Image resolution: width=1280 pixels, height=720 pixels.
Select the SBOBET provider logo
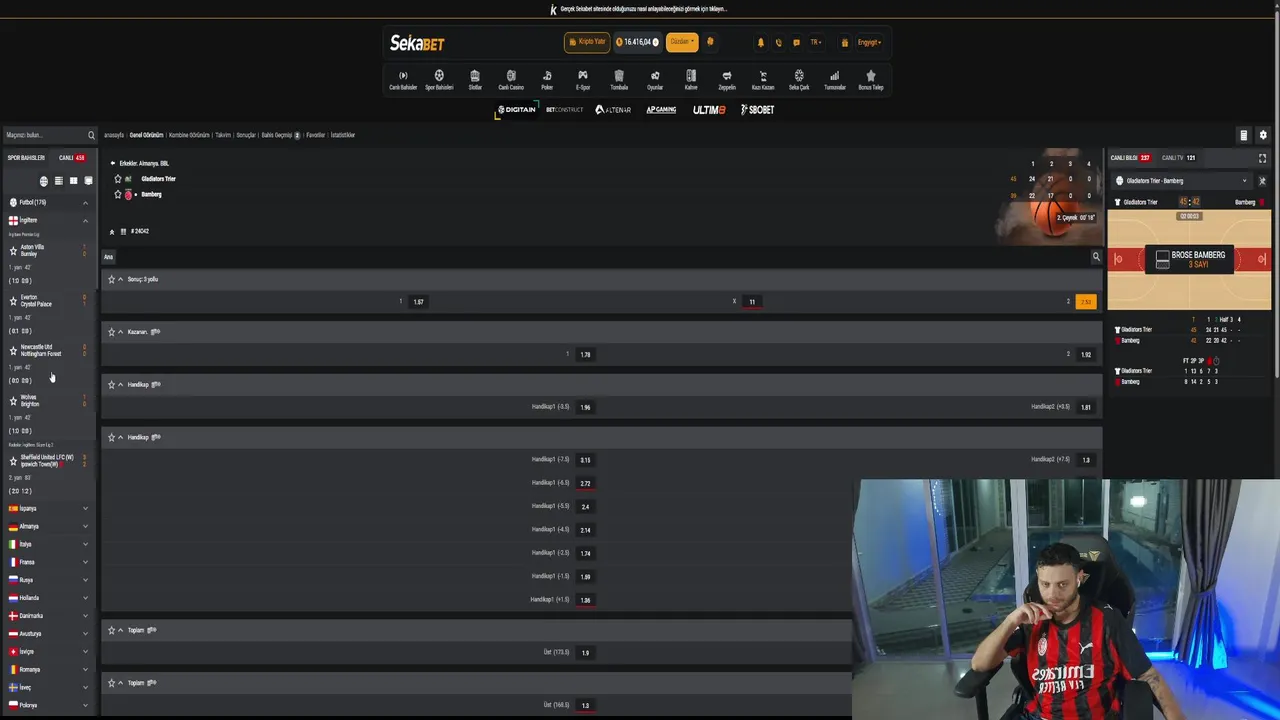757,110
